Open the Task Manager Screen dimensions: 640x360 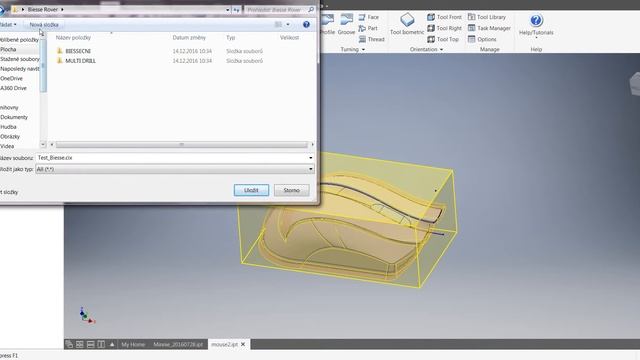pyautogui.click(x=489, y=28)
